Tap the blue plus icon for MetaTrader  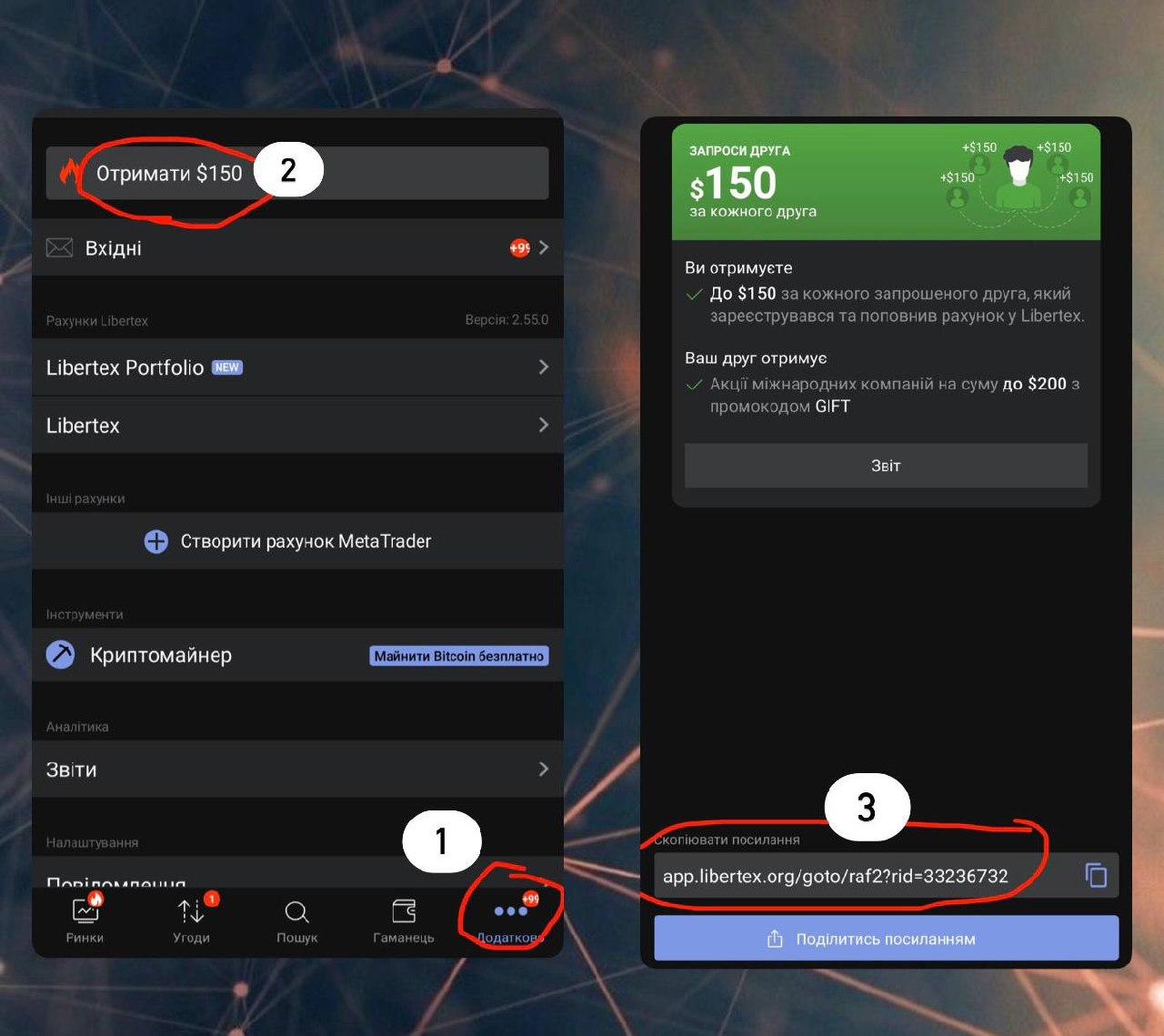pos(156,541)
